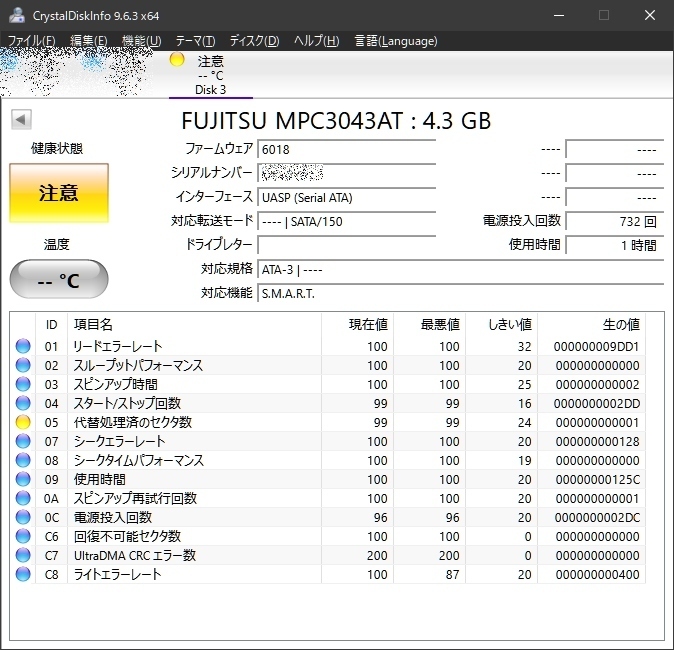Click the serial number field
This screenshot has width=674, height=650.
pyautogui.click(x=346, y=173)
